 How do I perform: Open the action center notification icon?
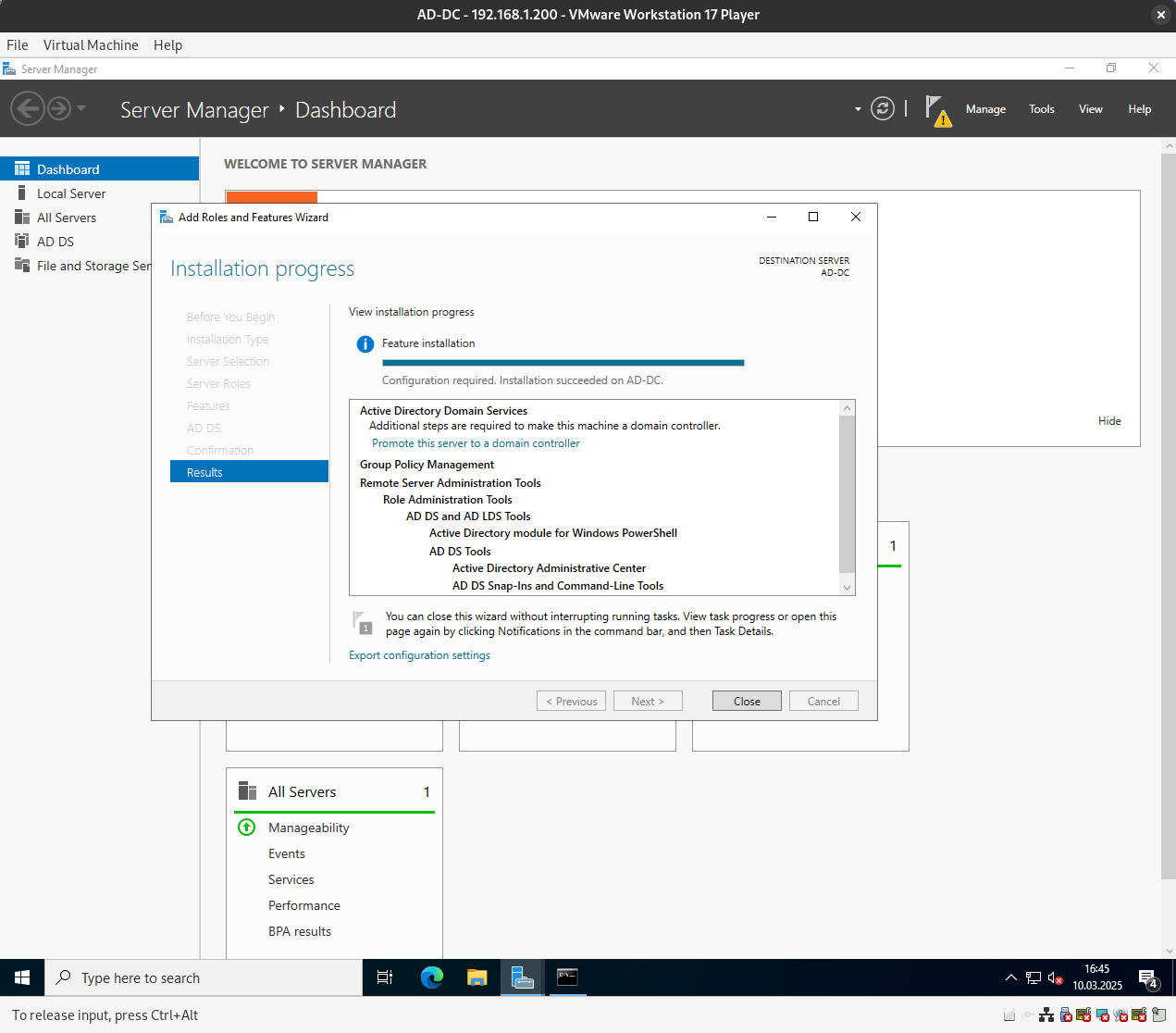coord(1147,978)
